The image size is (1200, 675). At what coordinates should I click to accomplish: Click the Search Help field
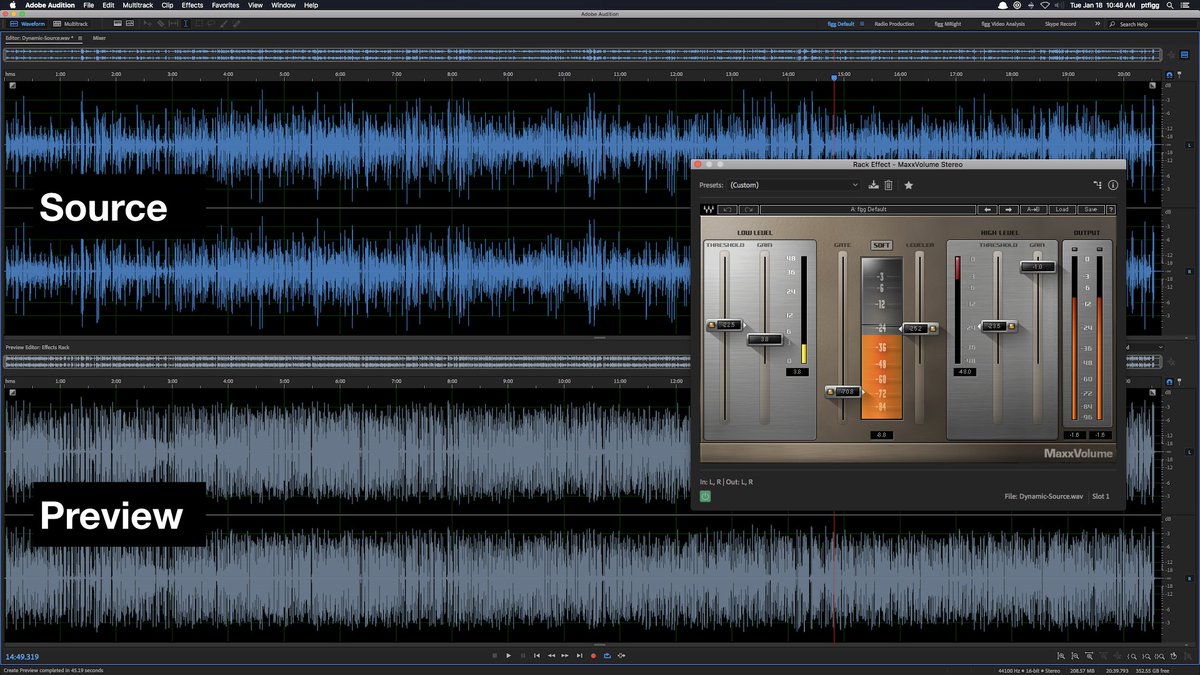(x=1148, y=24)
